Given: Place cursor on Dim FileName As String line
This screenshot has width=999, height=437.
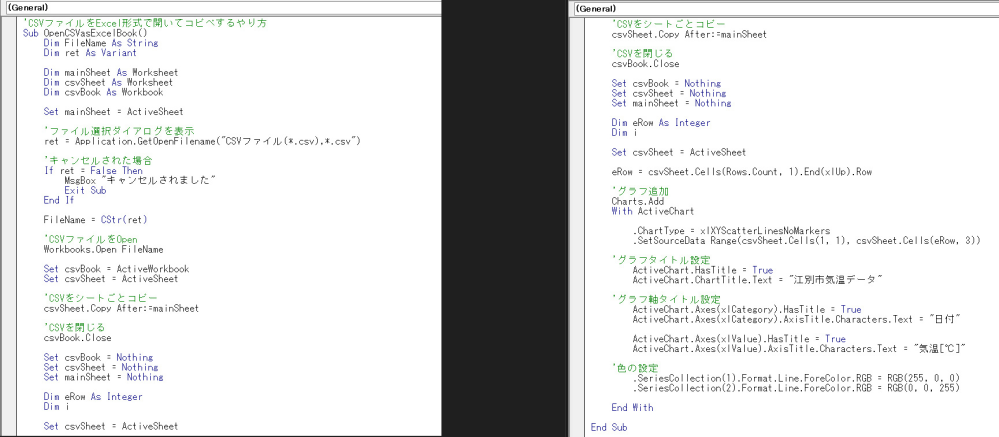Looking at the screenshot, I should pos(102,43).
